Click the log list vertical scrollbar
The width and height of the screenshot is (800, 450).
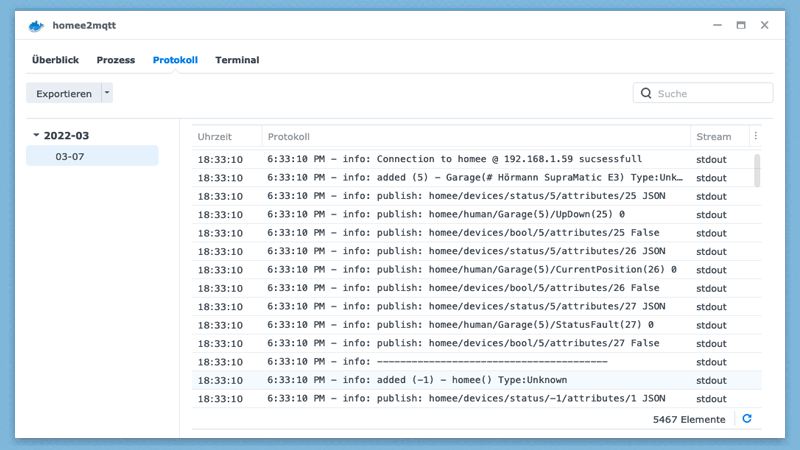pos(757,170)
